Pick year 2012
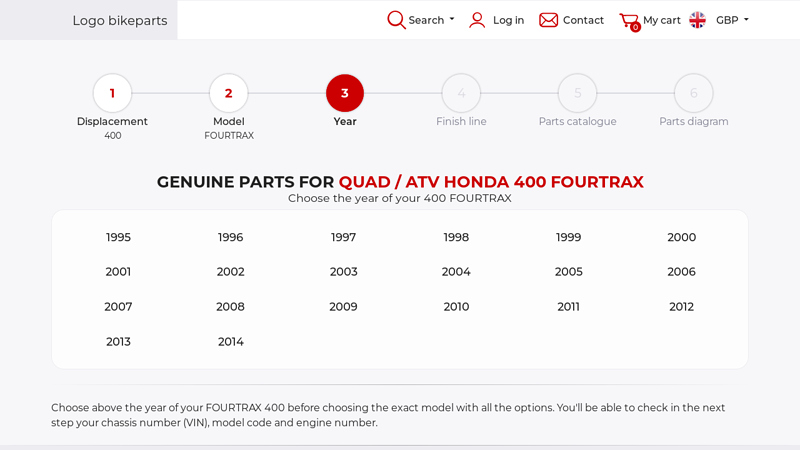800x450 pixels. click(682, 307)
